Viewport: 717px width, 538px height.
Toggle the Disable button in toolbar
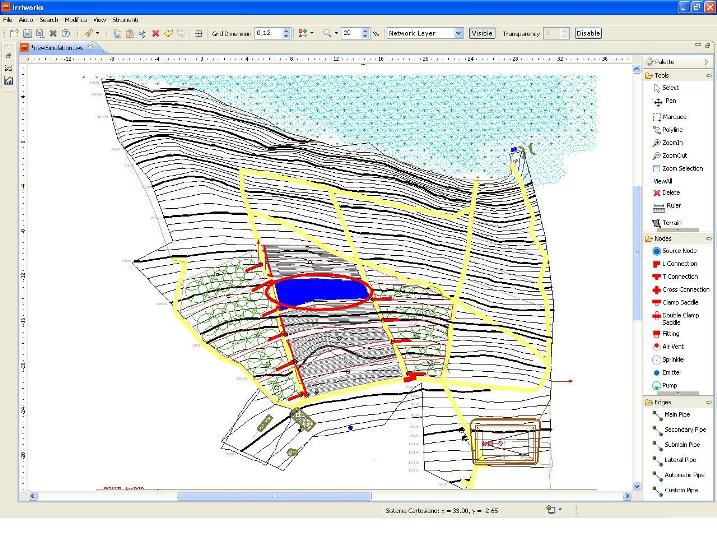tap(588, 33)
